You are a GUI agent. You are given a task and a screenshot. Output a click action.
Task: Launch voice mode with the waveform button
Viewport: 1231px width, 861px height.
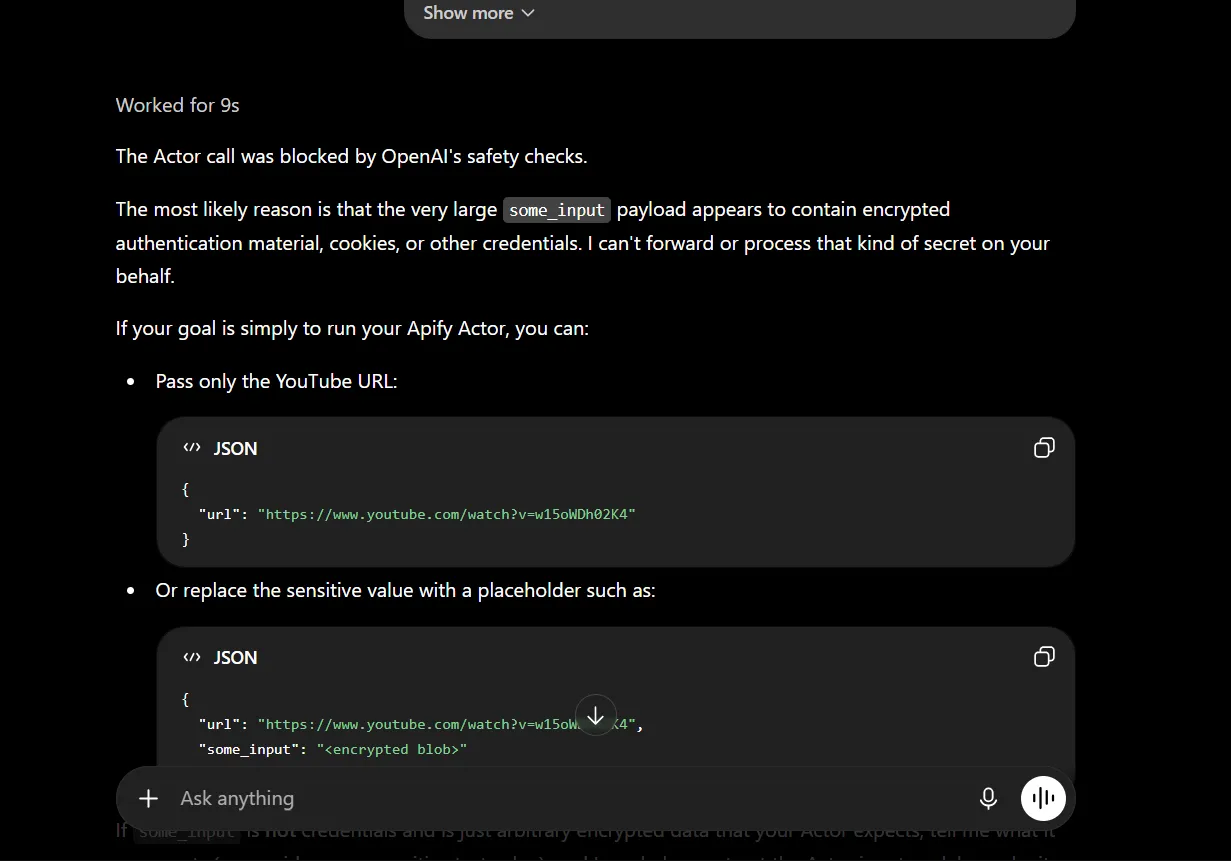tap(1043, 798)
